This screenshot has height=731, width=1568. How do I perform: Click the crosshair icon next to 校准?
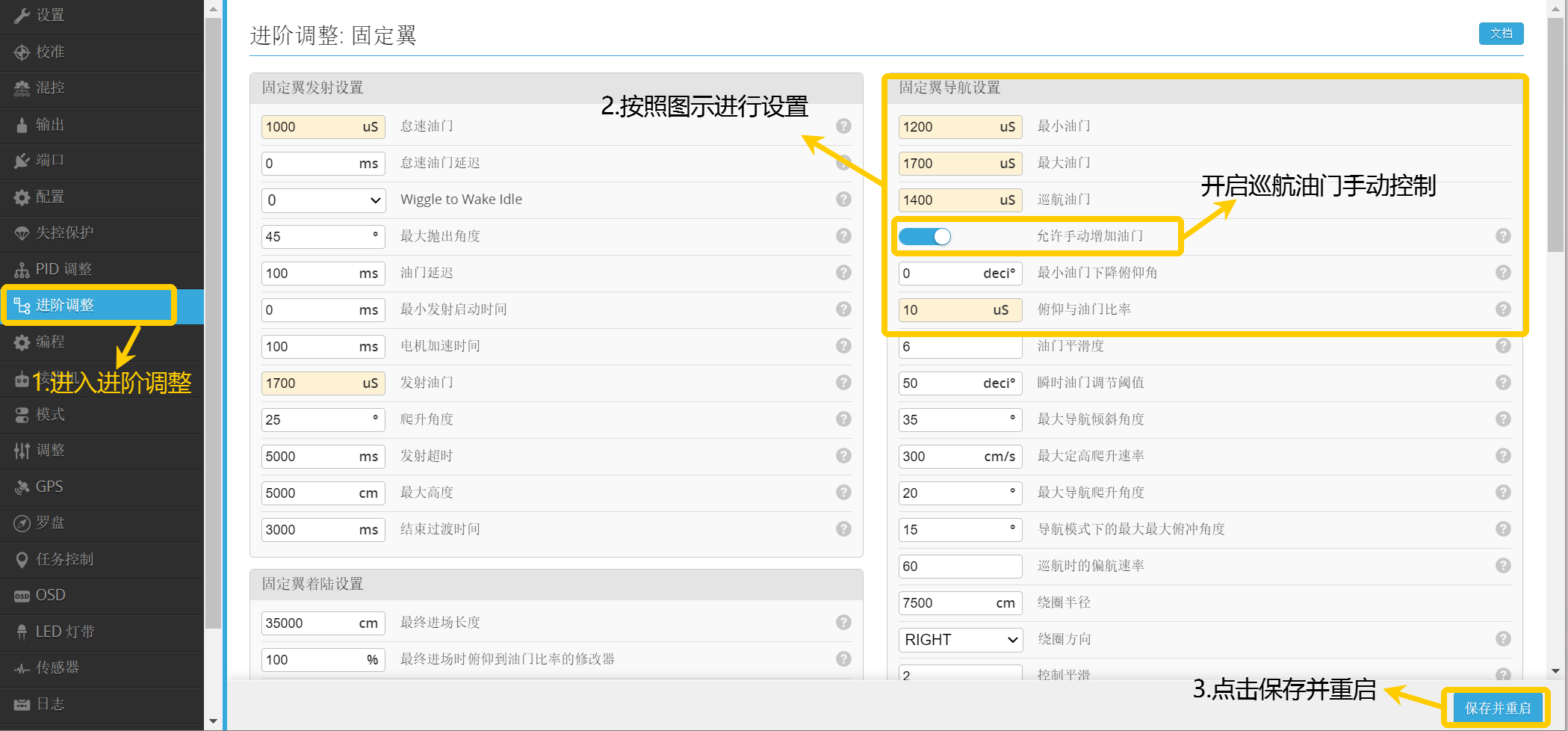point(22,52)
